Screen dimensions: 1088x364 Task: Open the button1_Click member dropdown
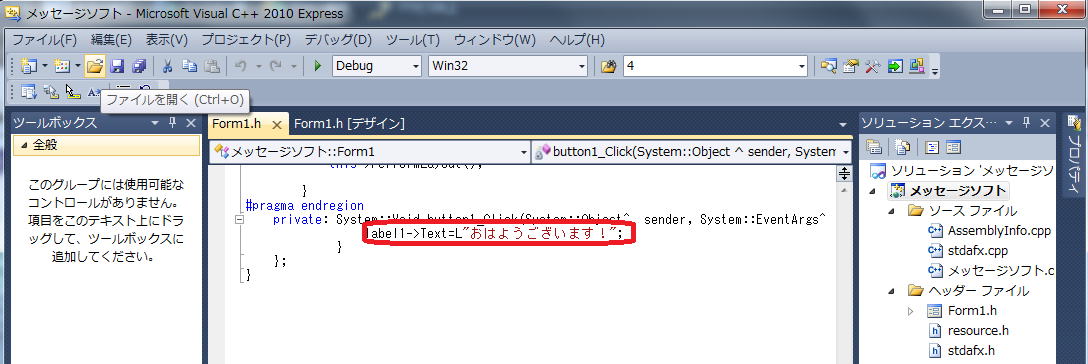[846, 152]
